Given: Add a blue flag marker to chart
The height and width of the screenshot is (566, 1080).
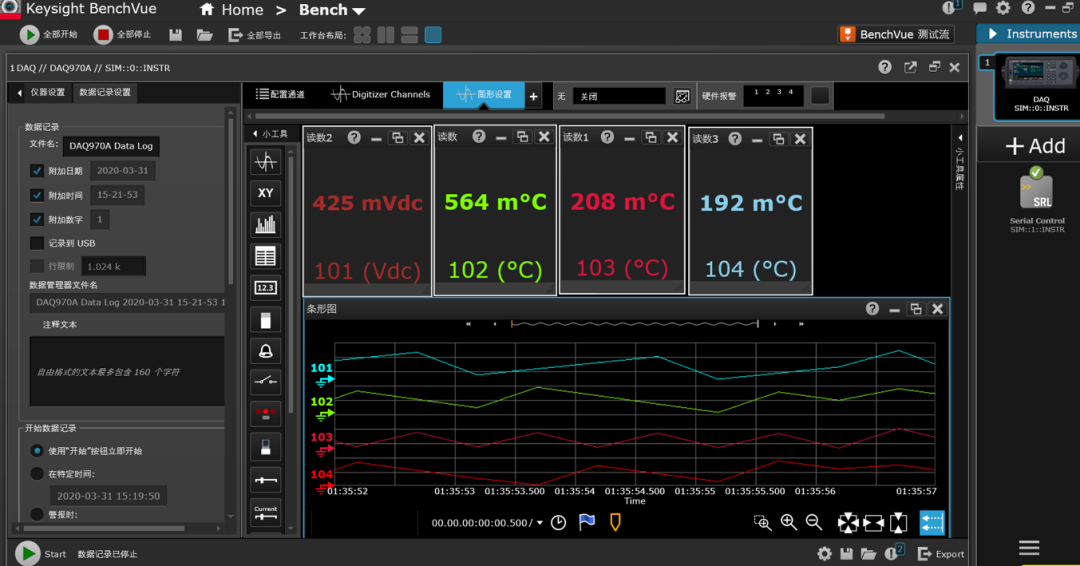Looking at the screenshot, I should 587,523.
